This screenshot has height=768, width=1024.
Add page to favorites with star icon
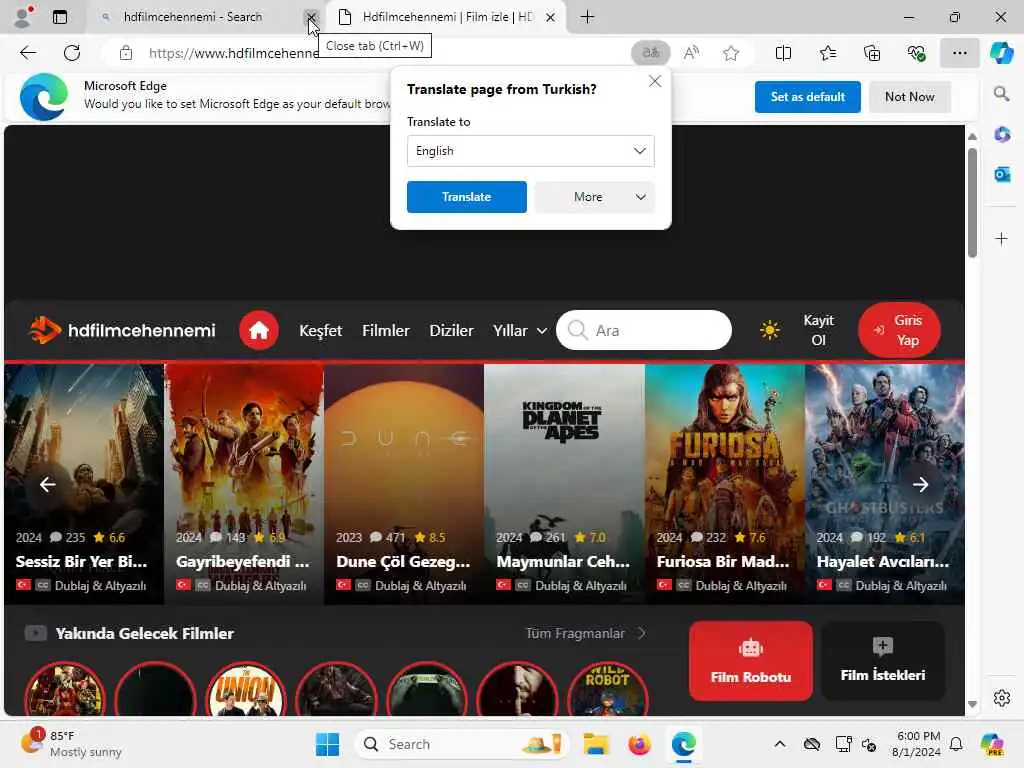731,53
